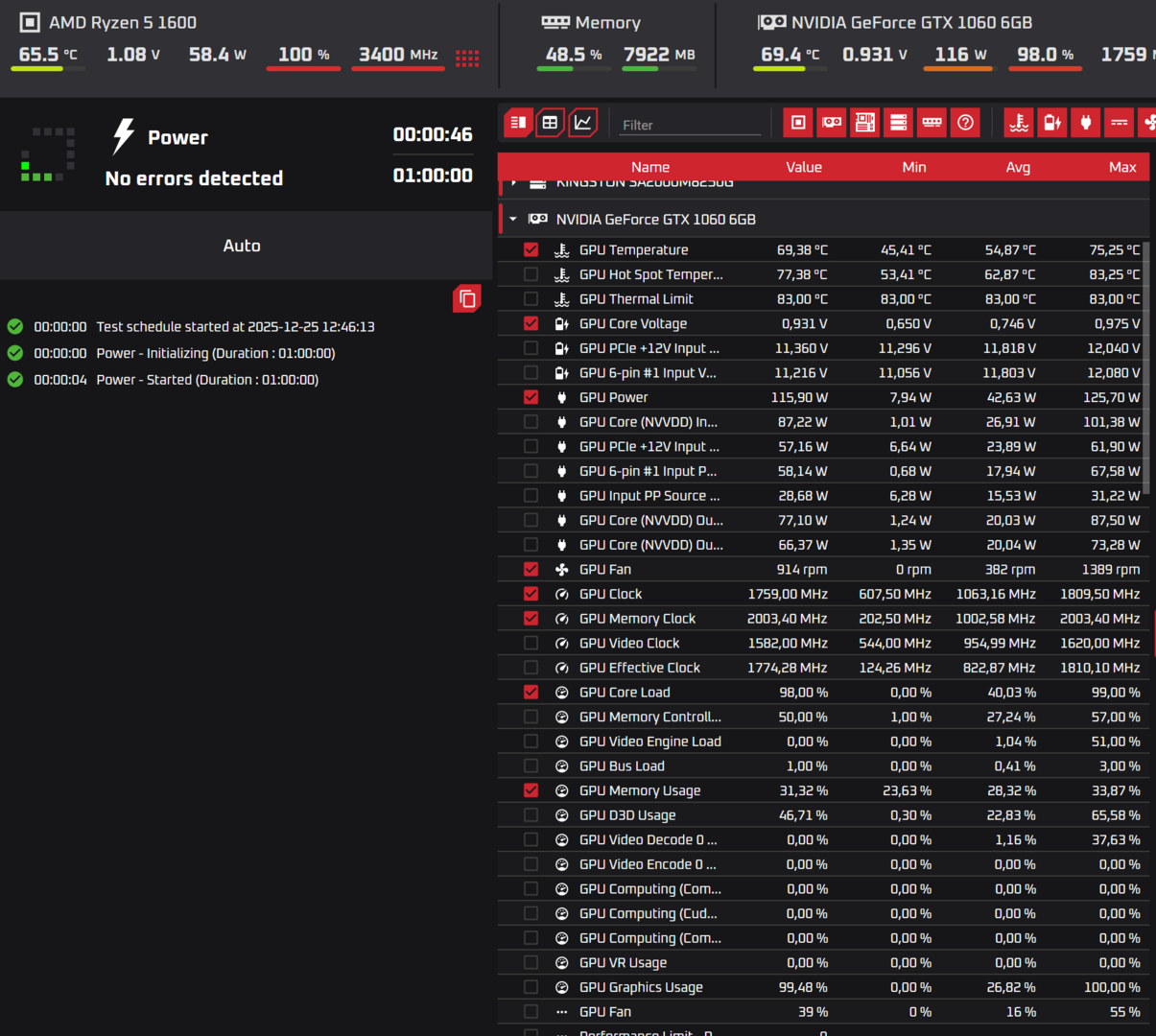Click the fan icon in GPU Fan 914 rpm row
The width and height of the screenshot is (1156, 1036).
[562, 569]
